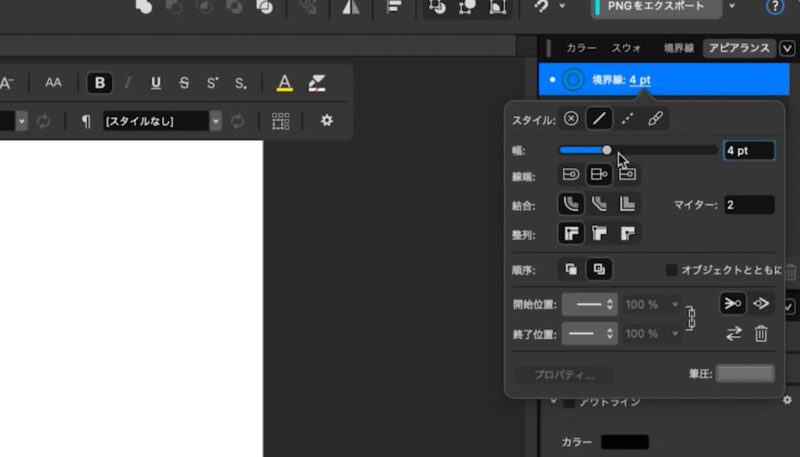Switch to the アピアランス tab
The height and width of the screenshot is (457, 800).
[x=739, y=48]
